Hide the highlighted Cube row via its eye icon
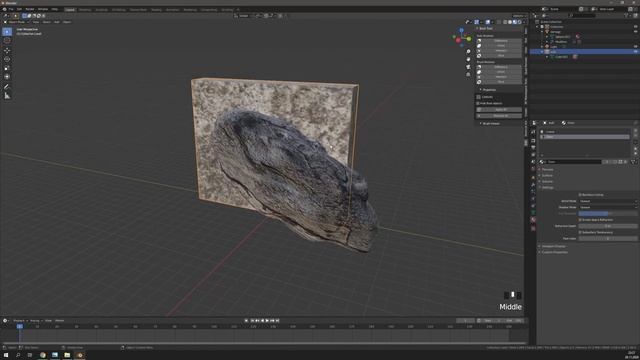 pyautogui.click(x=636, y=52)
